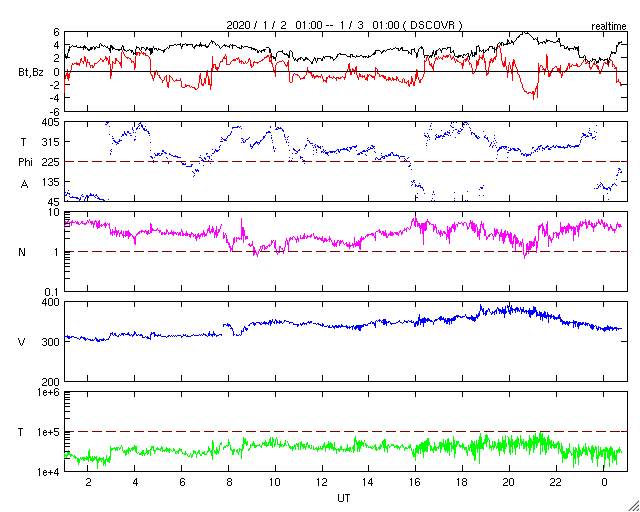Image resolution: width=640 pixels, height=512 pixels.
Task: Click the "realtime" label
Action: 609,27
